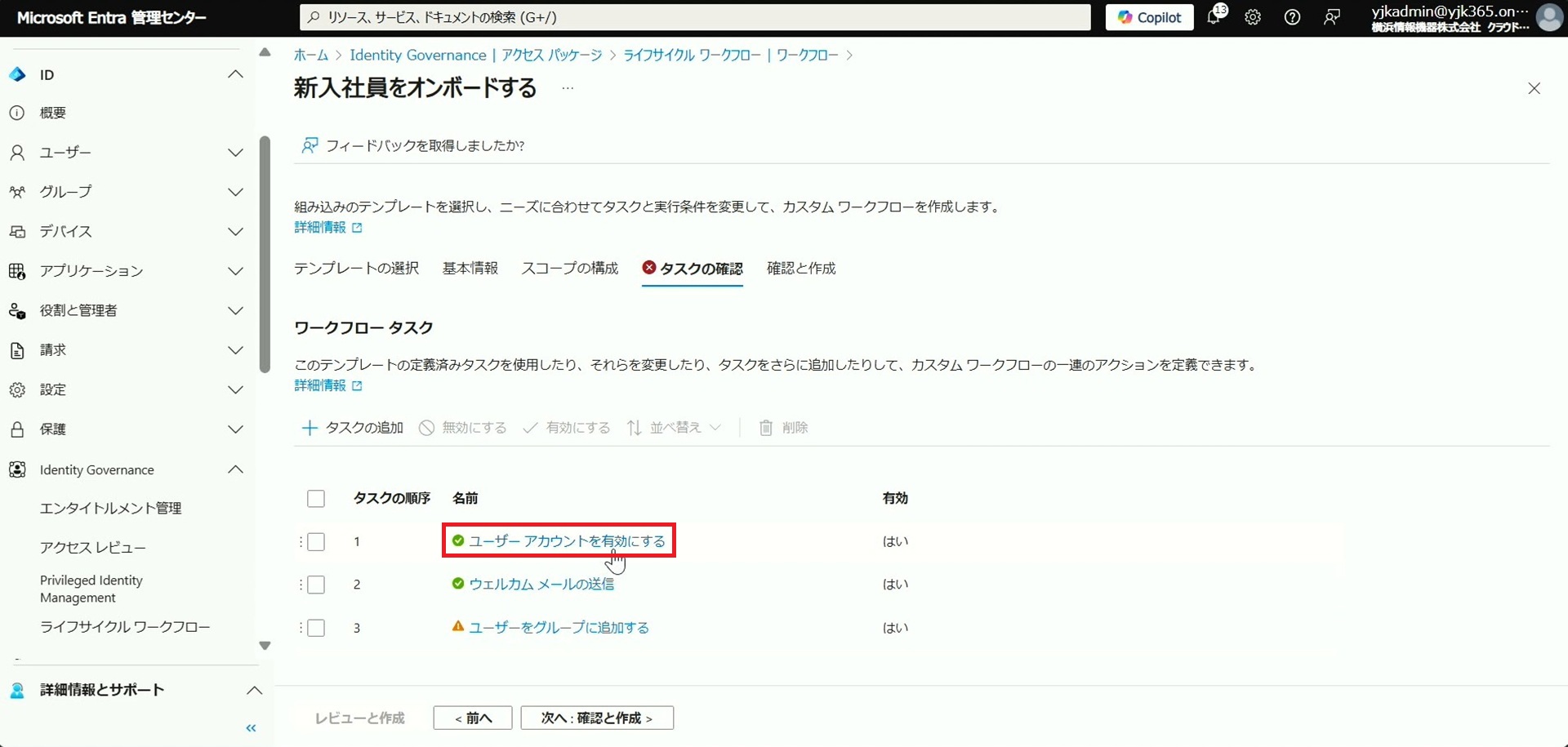Screen dimensions: 1568x747
Task: Expand the ユーザー menu chevron
Action: tap(235, 153)
